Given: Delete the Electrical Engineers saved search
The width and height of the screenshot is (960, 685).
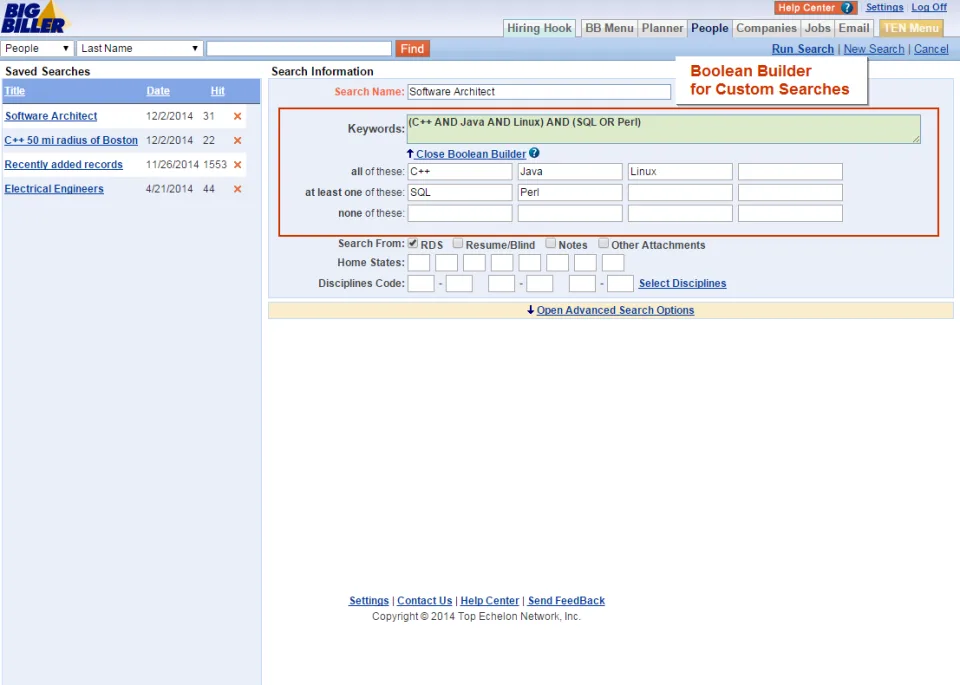Looking at the screenshot, I should 238,189.
